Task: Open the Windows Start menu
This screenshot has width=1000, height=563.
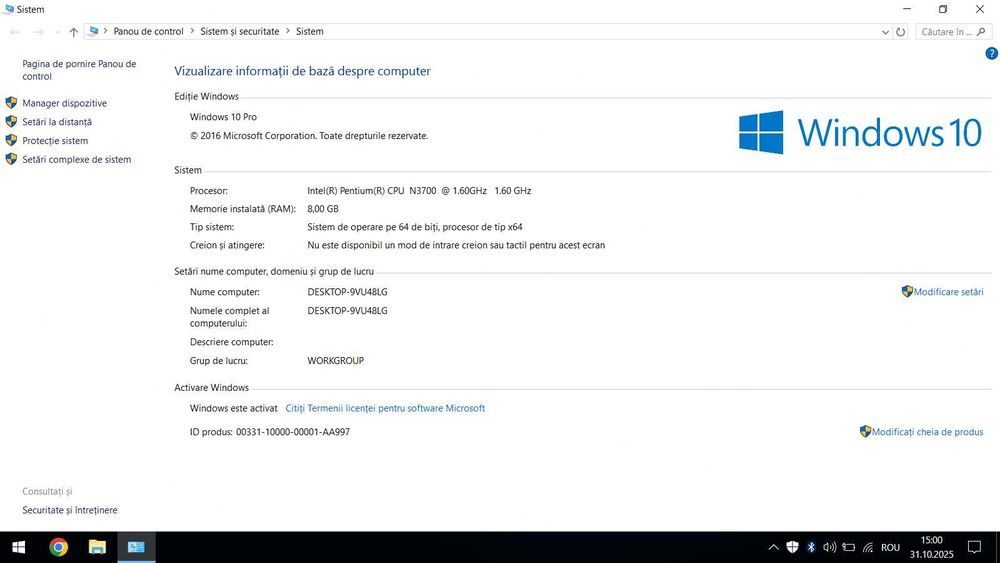Action: [18, 547]
